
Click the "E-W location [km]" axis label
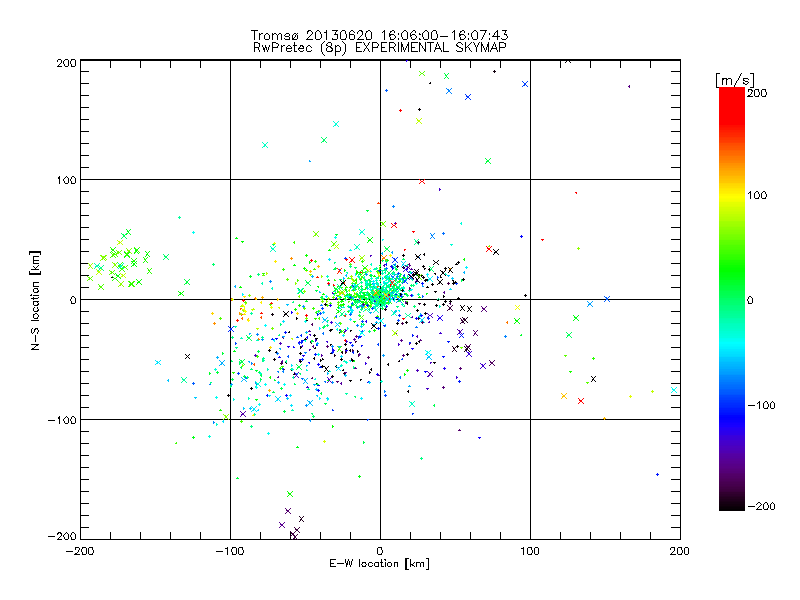pyautogui.click(x=379, y=563)
